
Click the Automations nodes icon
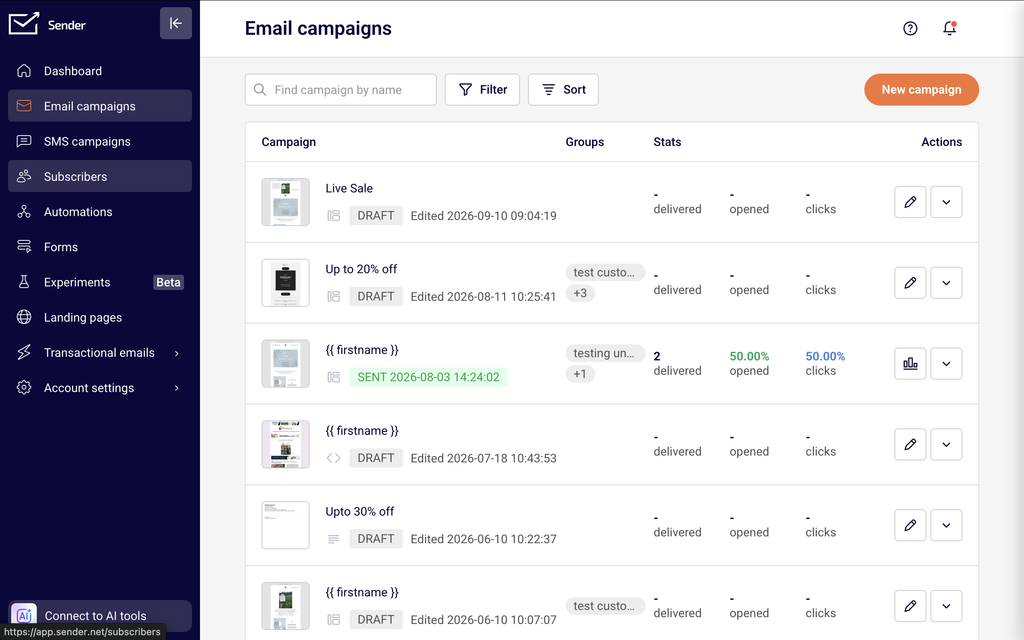pyautogui.click(x=24, y=212)
